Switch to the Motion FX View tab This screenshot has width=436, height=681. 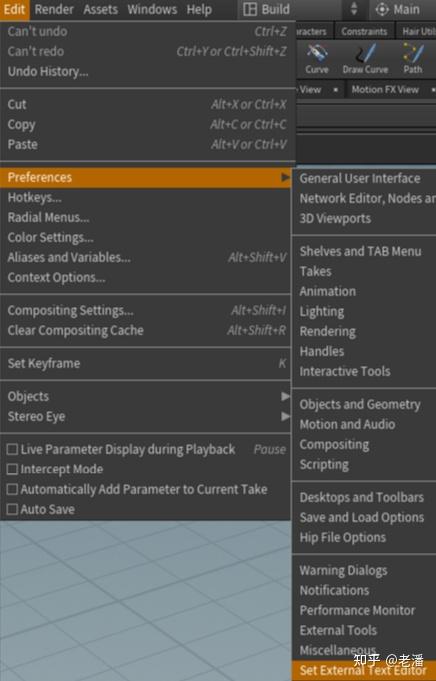[385, 89]
